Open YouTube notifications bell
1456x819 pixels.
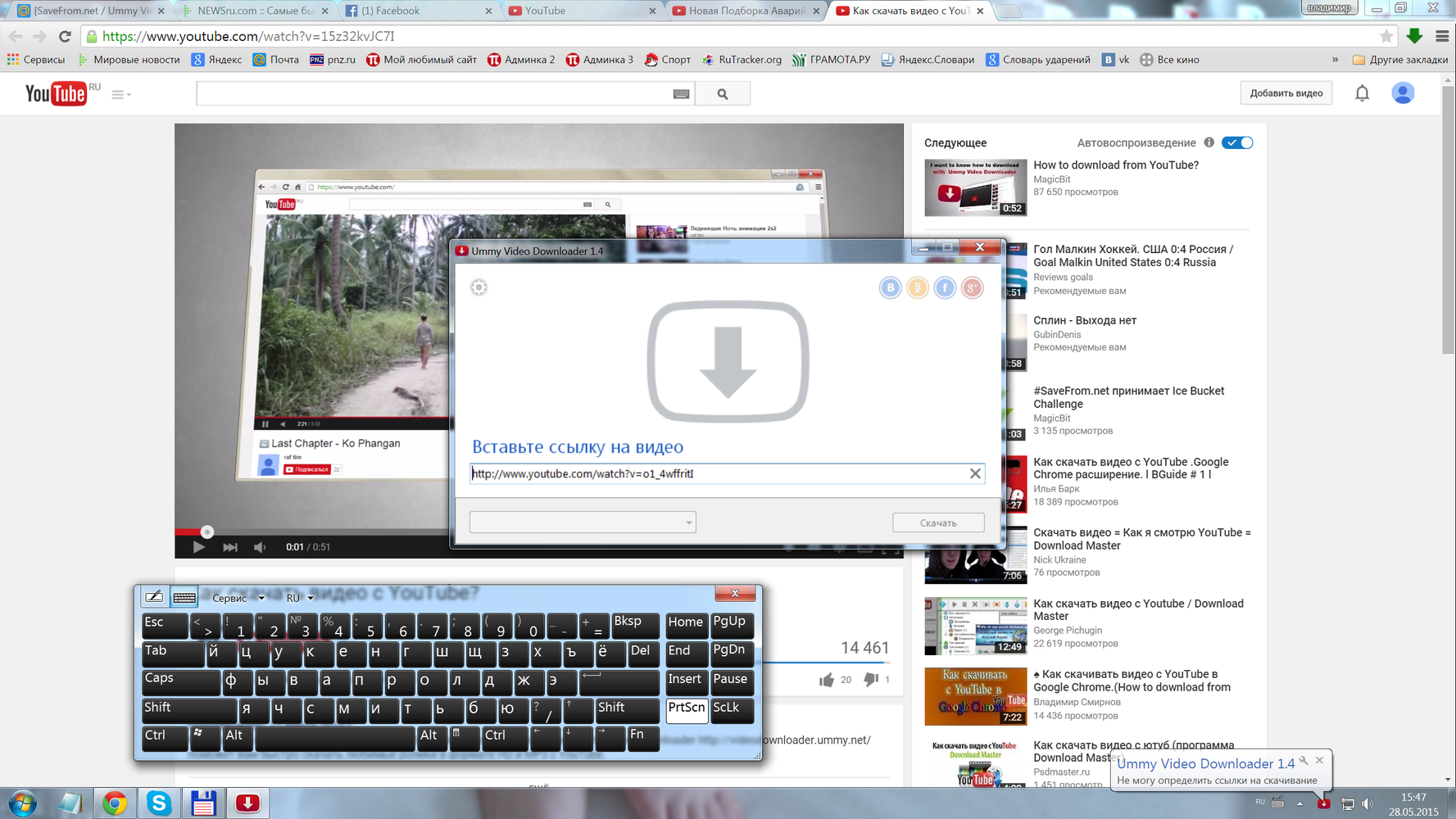point(1362,93)
